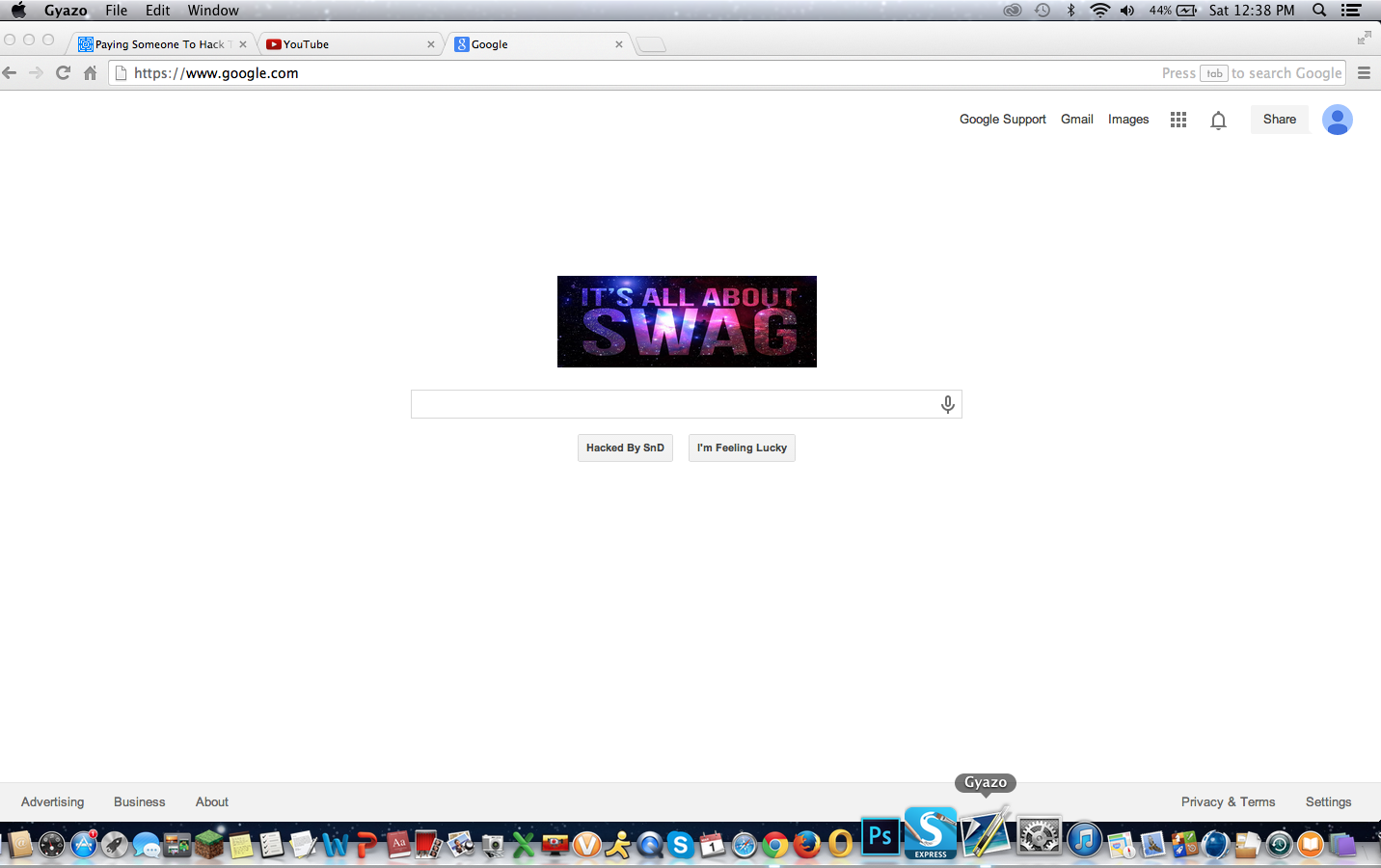The image size is (1381, 868).
Task: Open the Window menu
Action: [x=213, y=11]
